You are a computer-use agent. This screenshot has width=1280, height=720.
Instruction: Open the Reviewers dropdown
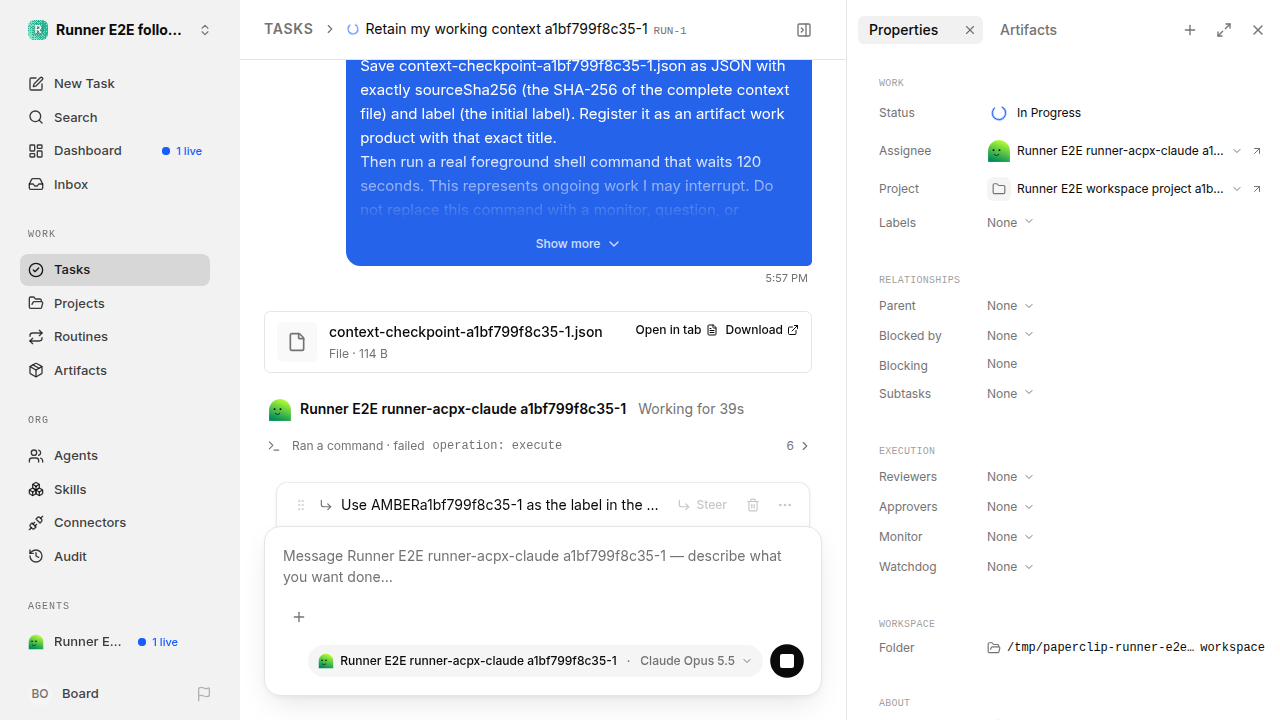coord(1010,477)
